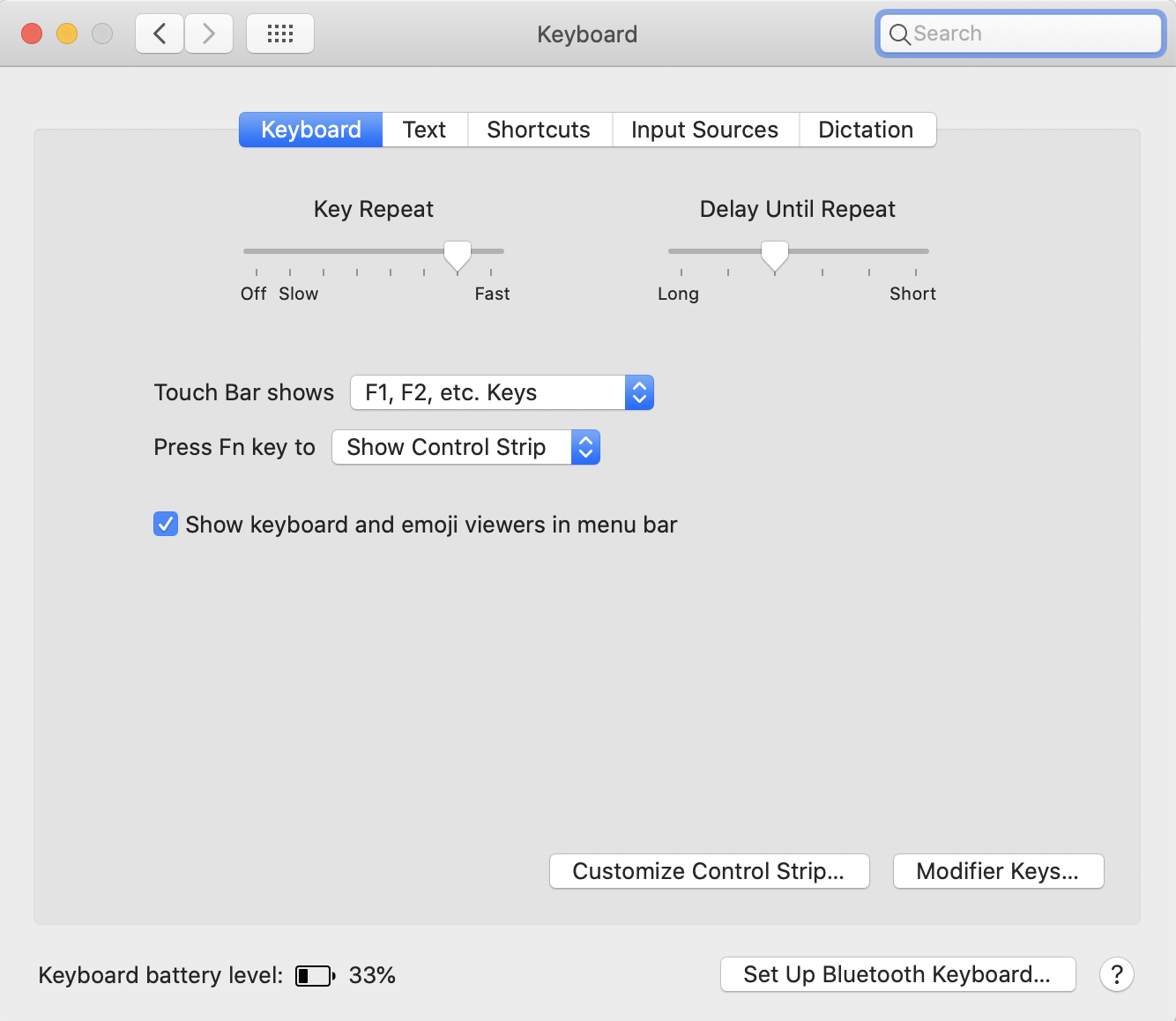Click the yellow minimize window button

pos(67,34)
